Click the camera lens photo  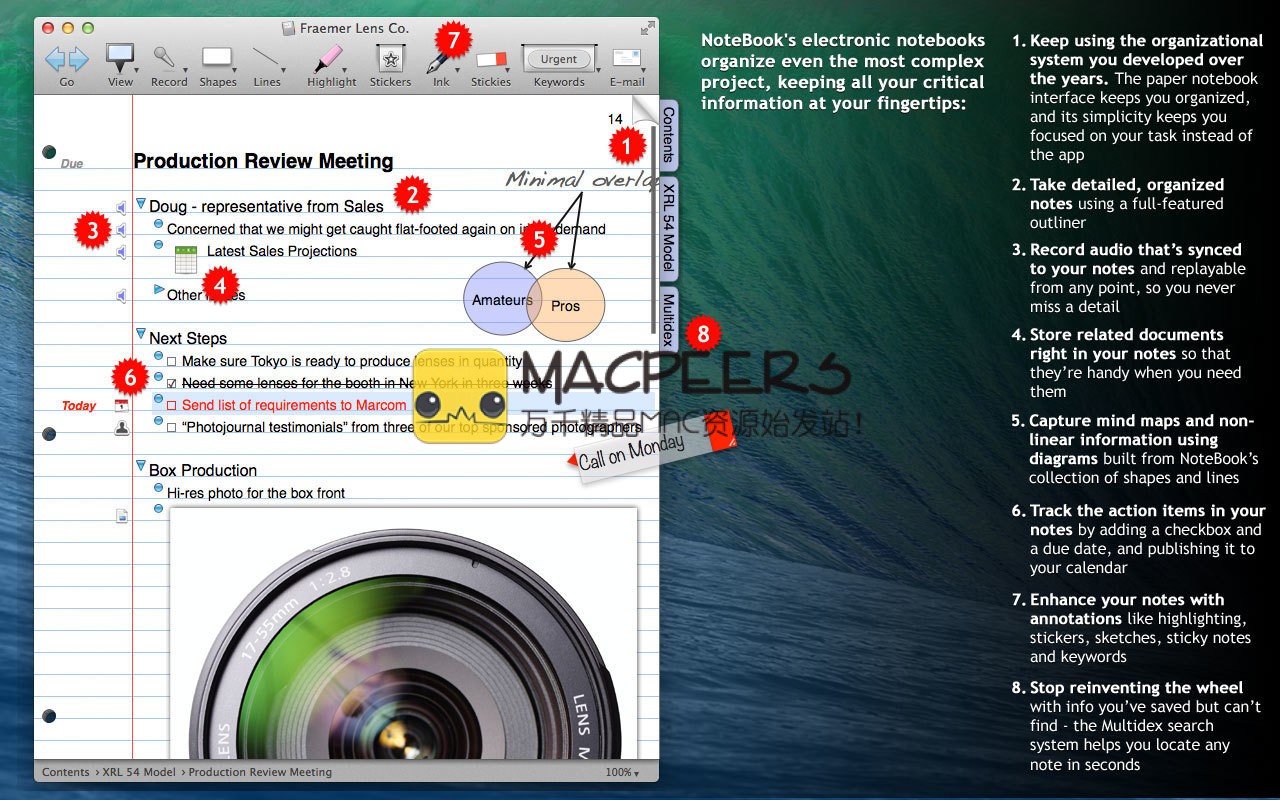point(403,640)
